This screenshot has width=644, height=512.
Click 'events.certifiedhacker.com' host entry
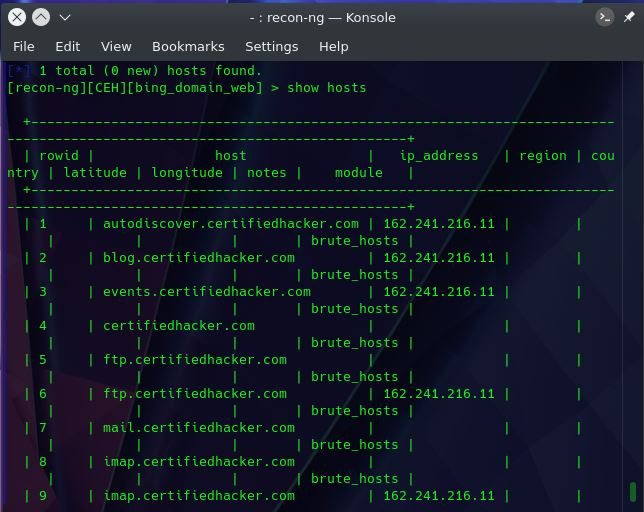pyautogui.click(x=207, y=292)
